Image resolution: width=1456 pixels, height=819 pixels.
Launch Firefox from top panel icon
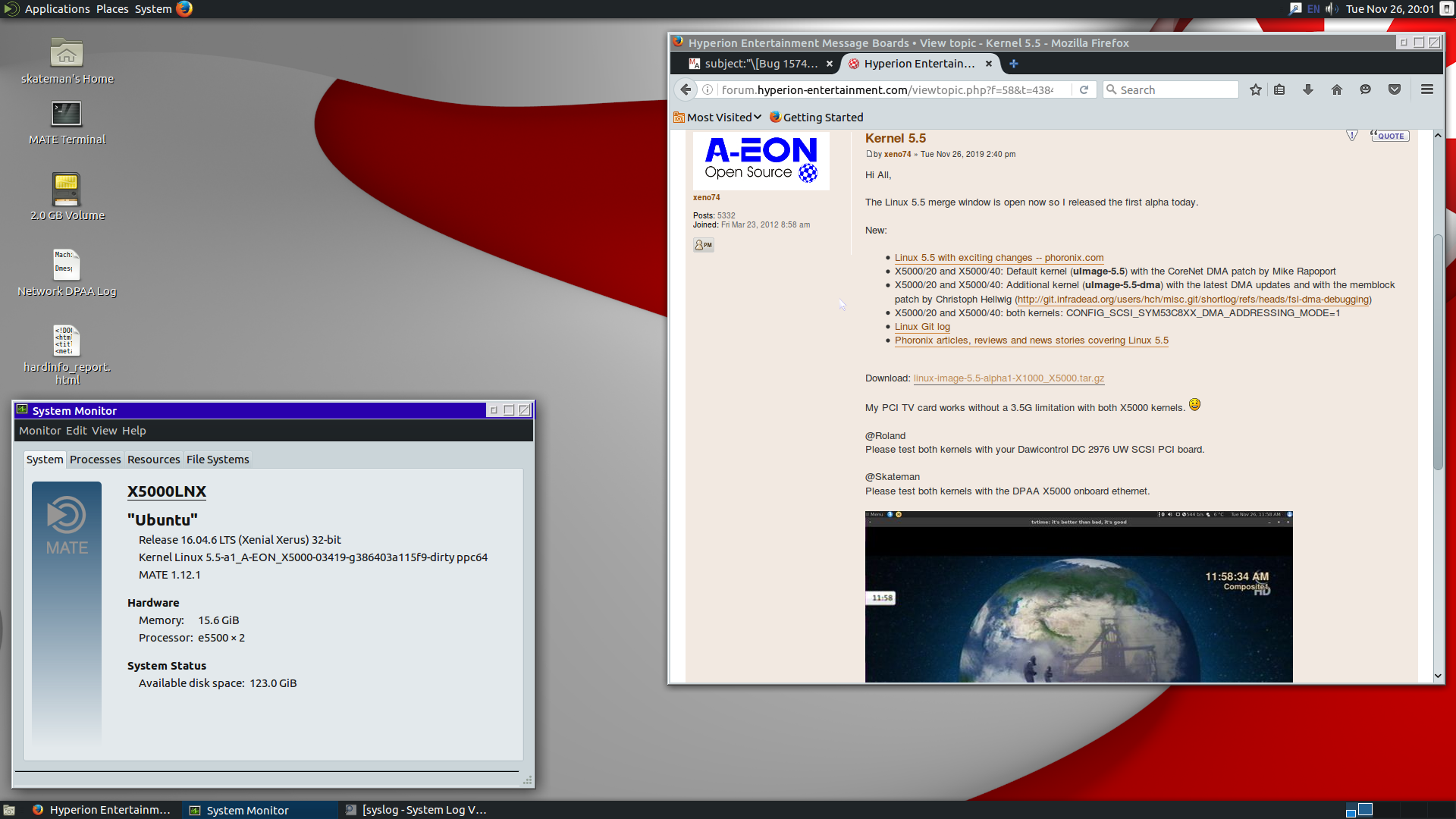point(184,8)
